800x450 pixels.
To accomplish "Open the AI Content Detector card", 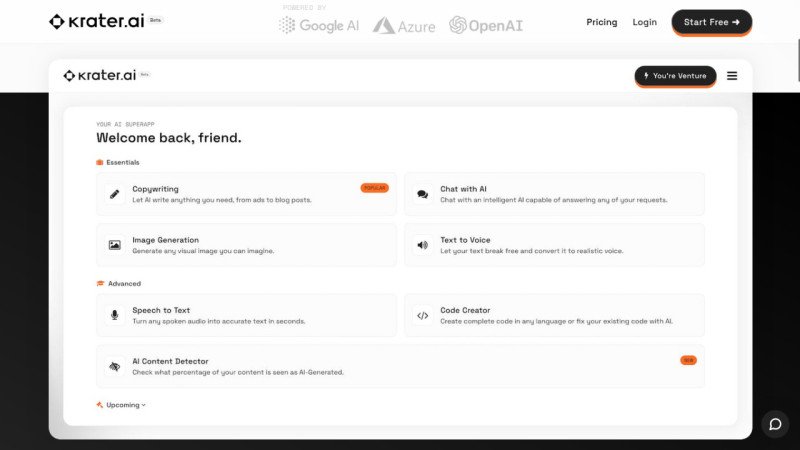I will pyautogui.click(x=400, y=367).
